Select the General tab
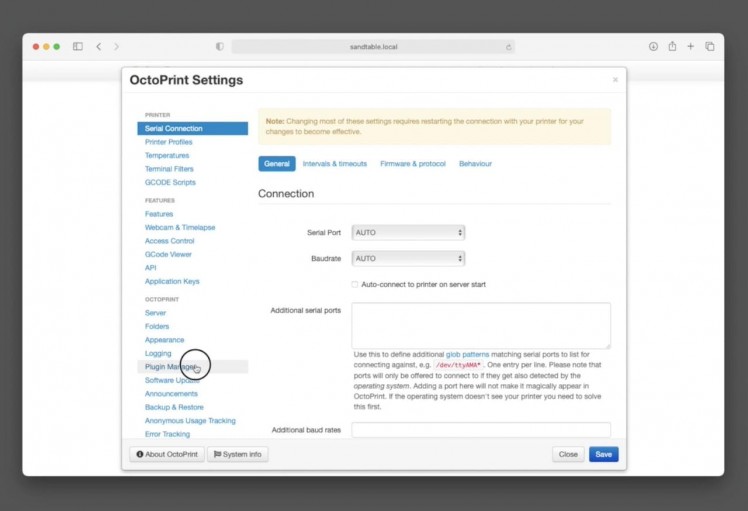748x511 pixels. (x=277, y=164)
